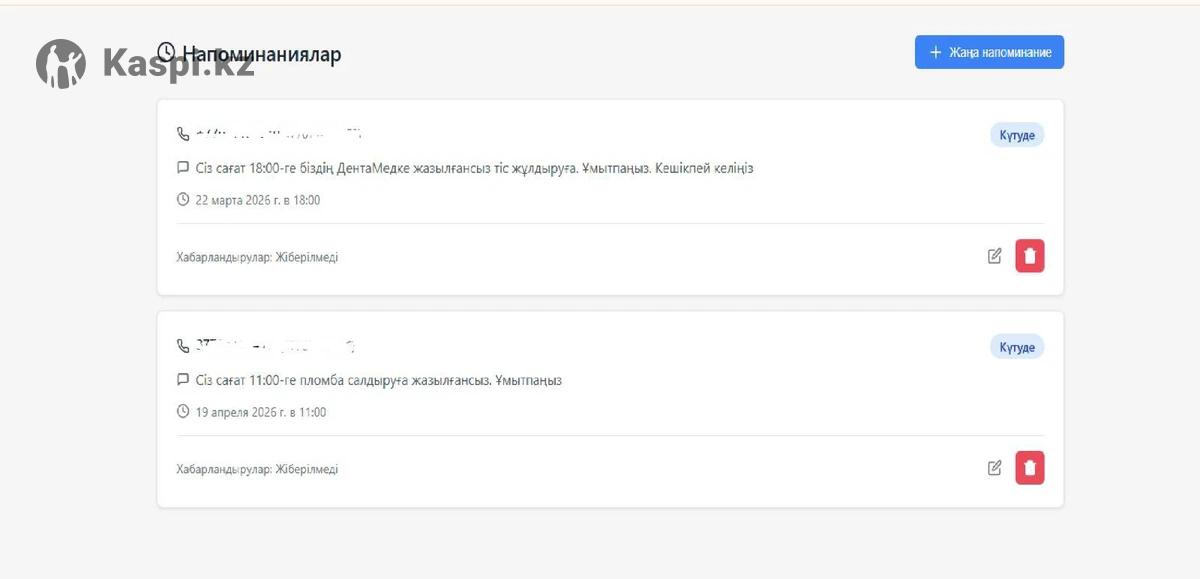The width and height of the screenshot is (1200, 579).
Task: Click the clock icon beside Напоминаниялар heading
Action: [166, 52]
